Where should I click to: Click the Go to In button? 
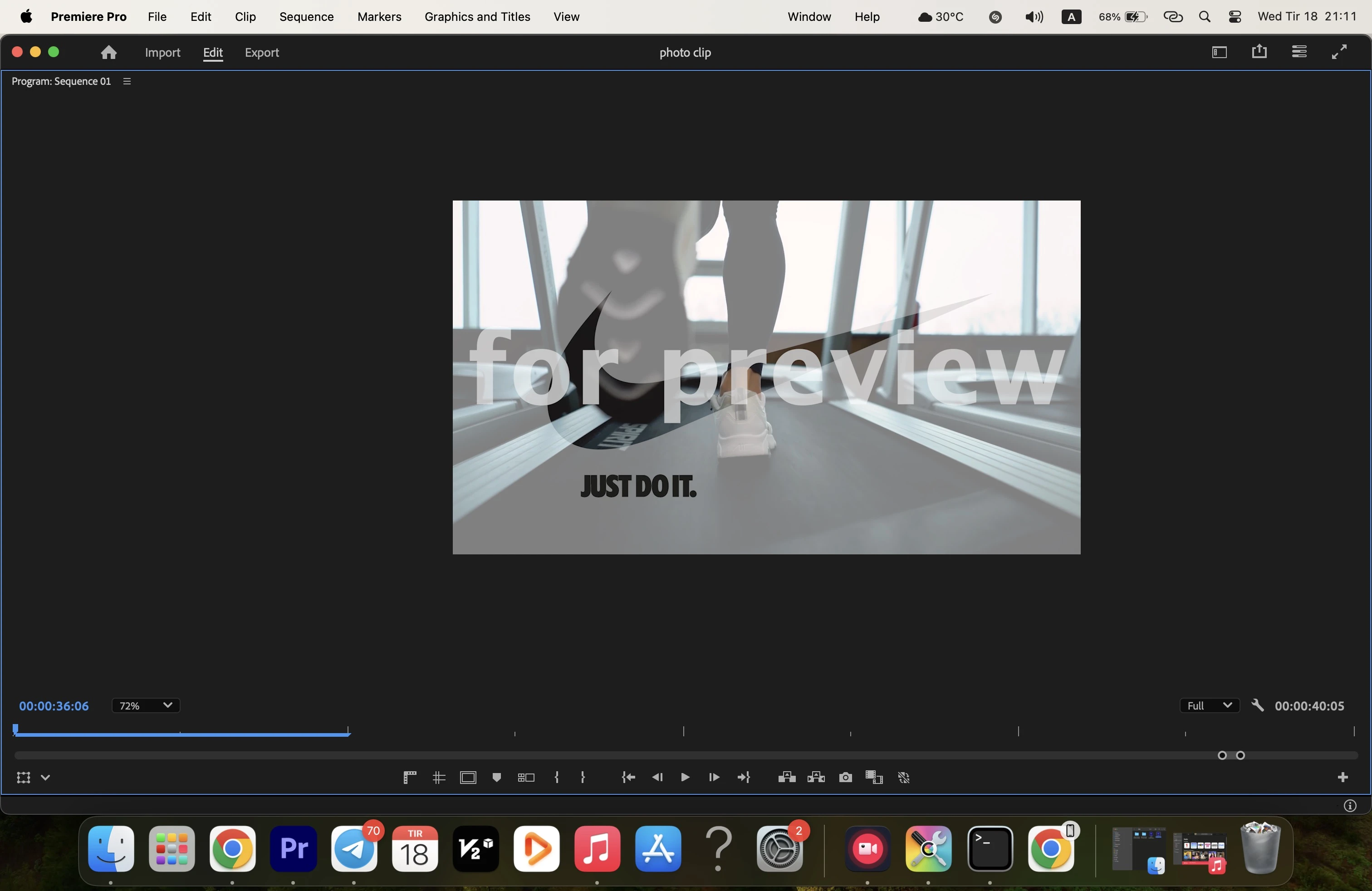(628, 778)
